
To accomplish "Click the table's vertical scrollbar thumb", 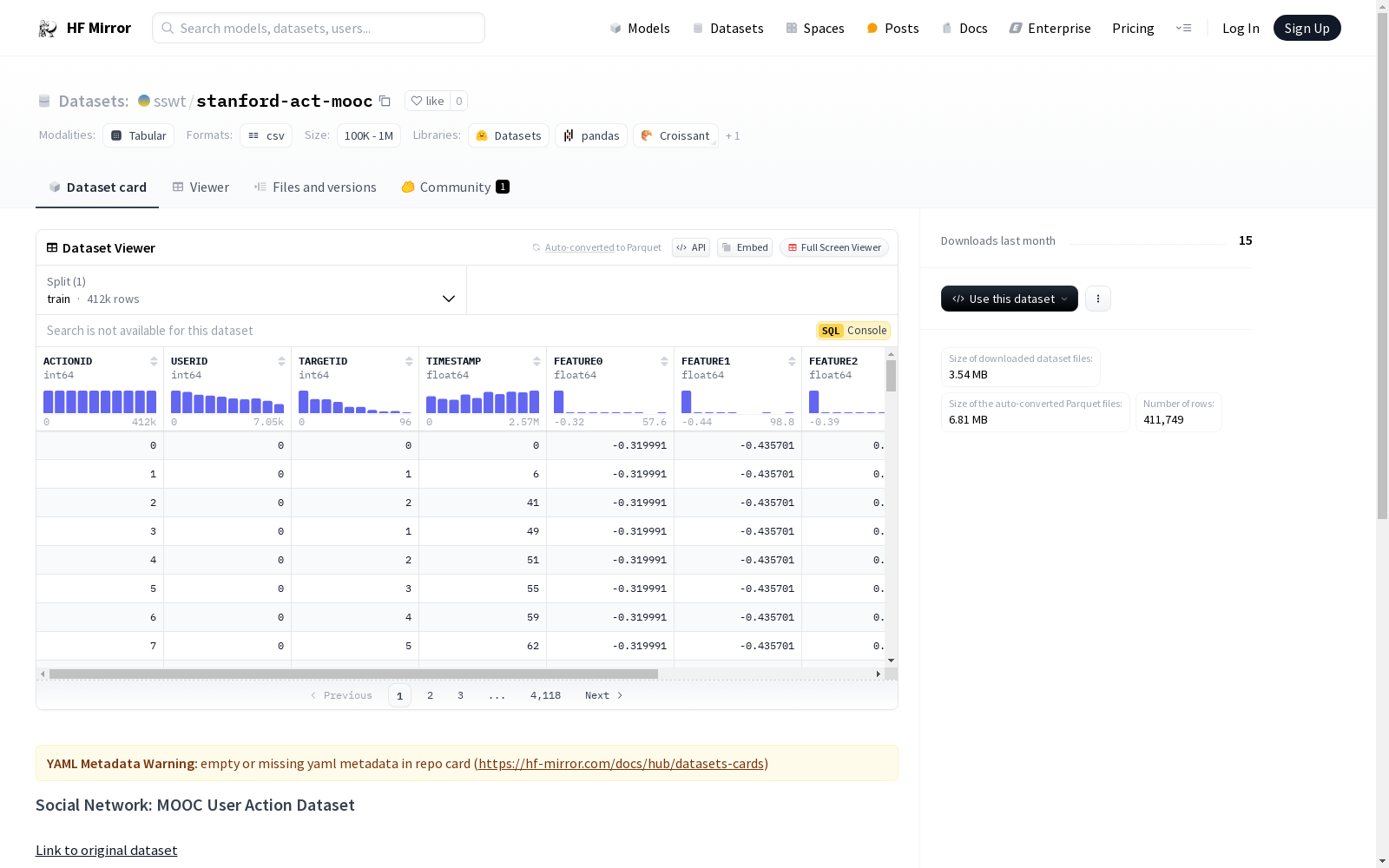I will [x=891, y=376].
